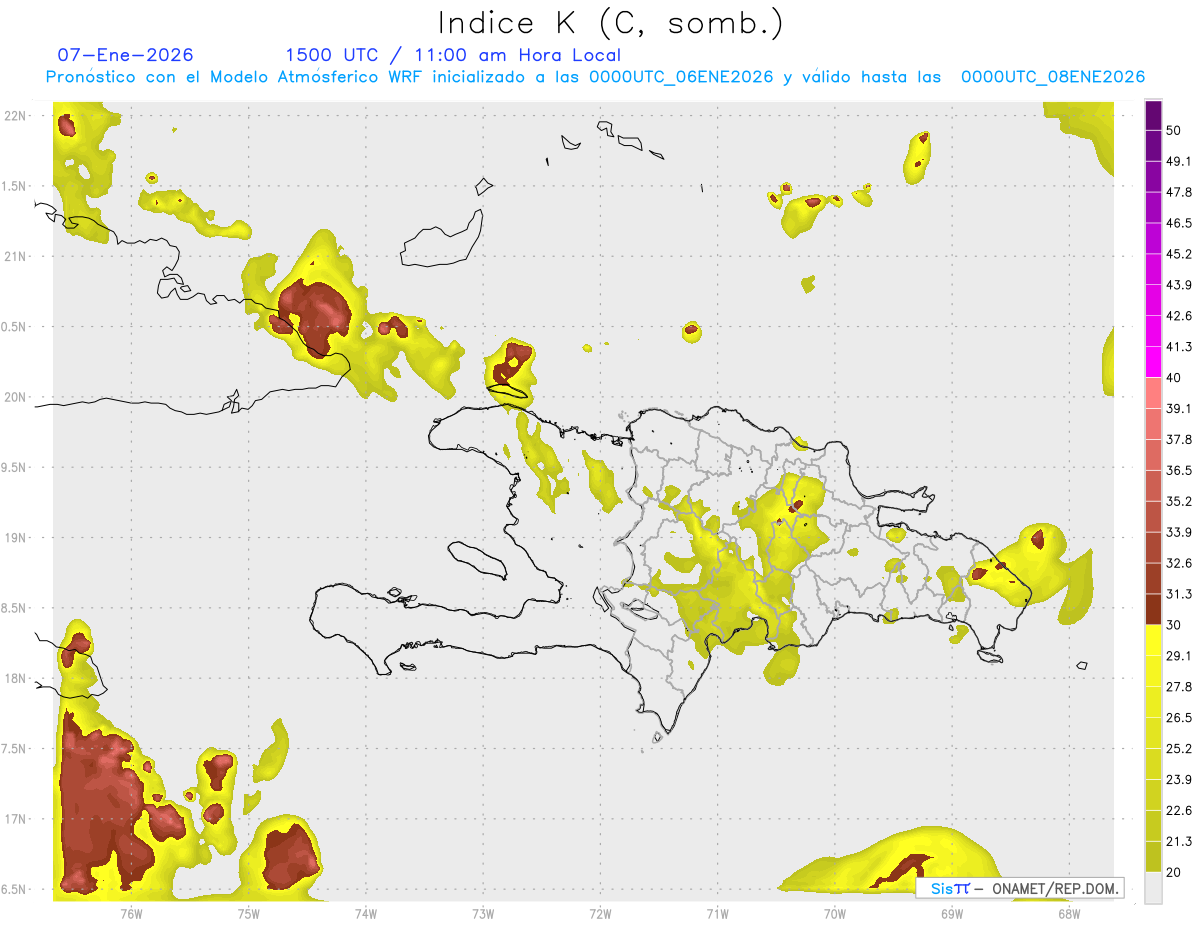Image resolution: width=1200 pixels, height=927 pixels.
Task: Pick the dark brown swatch between 30 and 31.3
Action: point(1154,609)
